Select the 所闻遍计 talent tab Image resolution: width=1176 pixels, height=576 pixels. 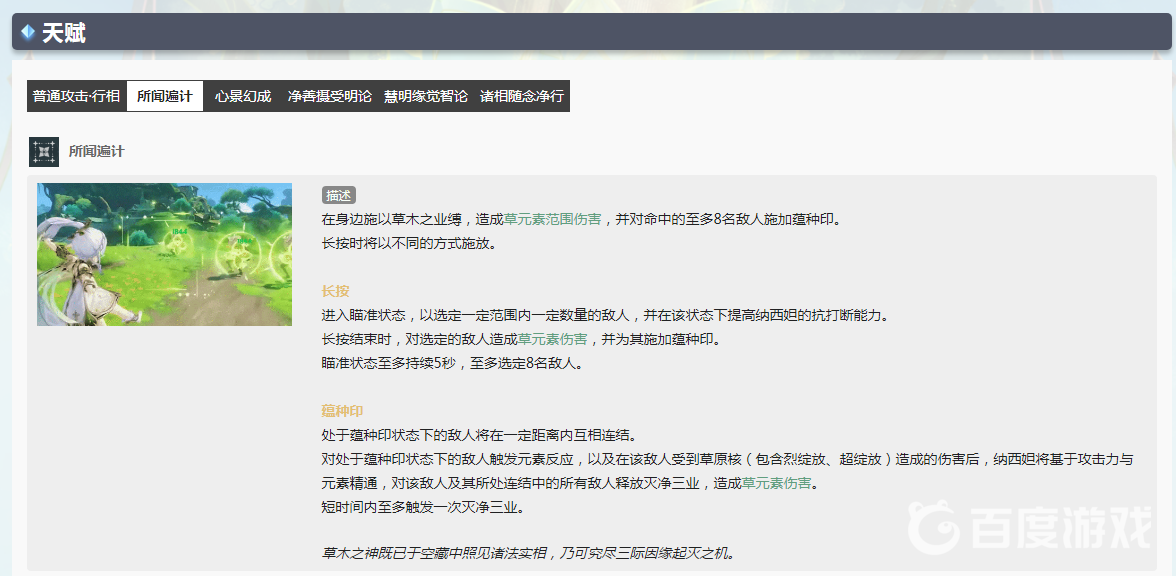click(x=165, y=96)
